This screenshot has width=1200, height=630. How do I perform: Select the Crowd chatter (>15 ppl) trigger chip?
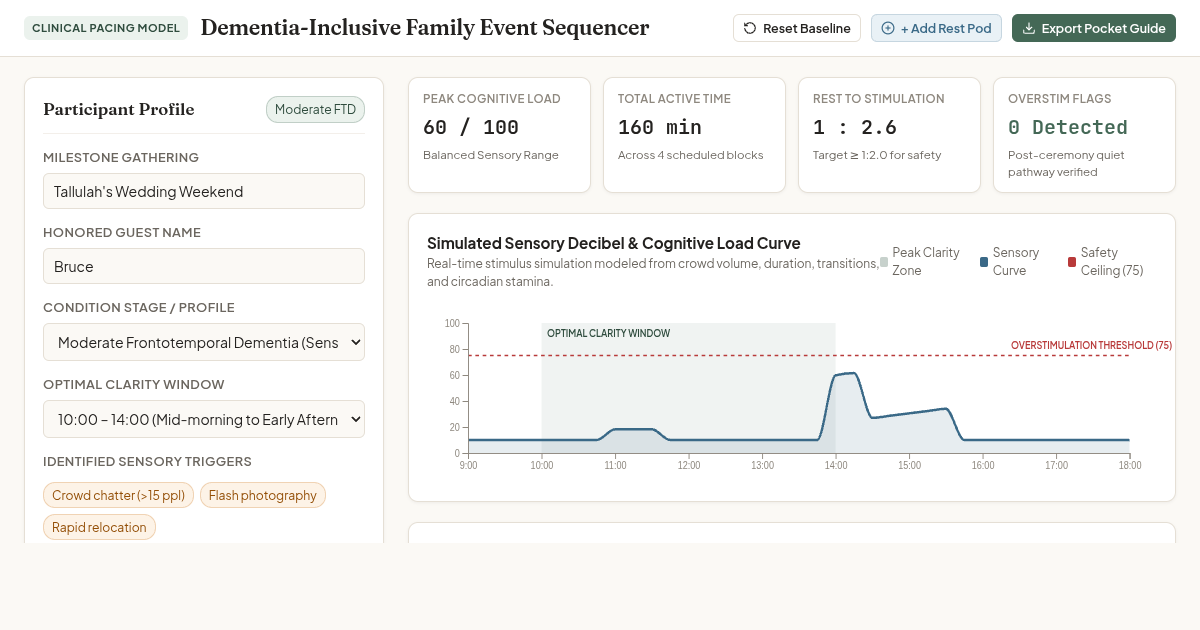[x=119, y=495]
